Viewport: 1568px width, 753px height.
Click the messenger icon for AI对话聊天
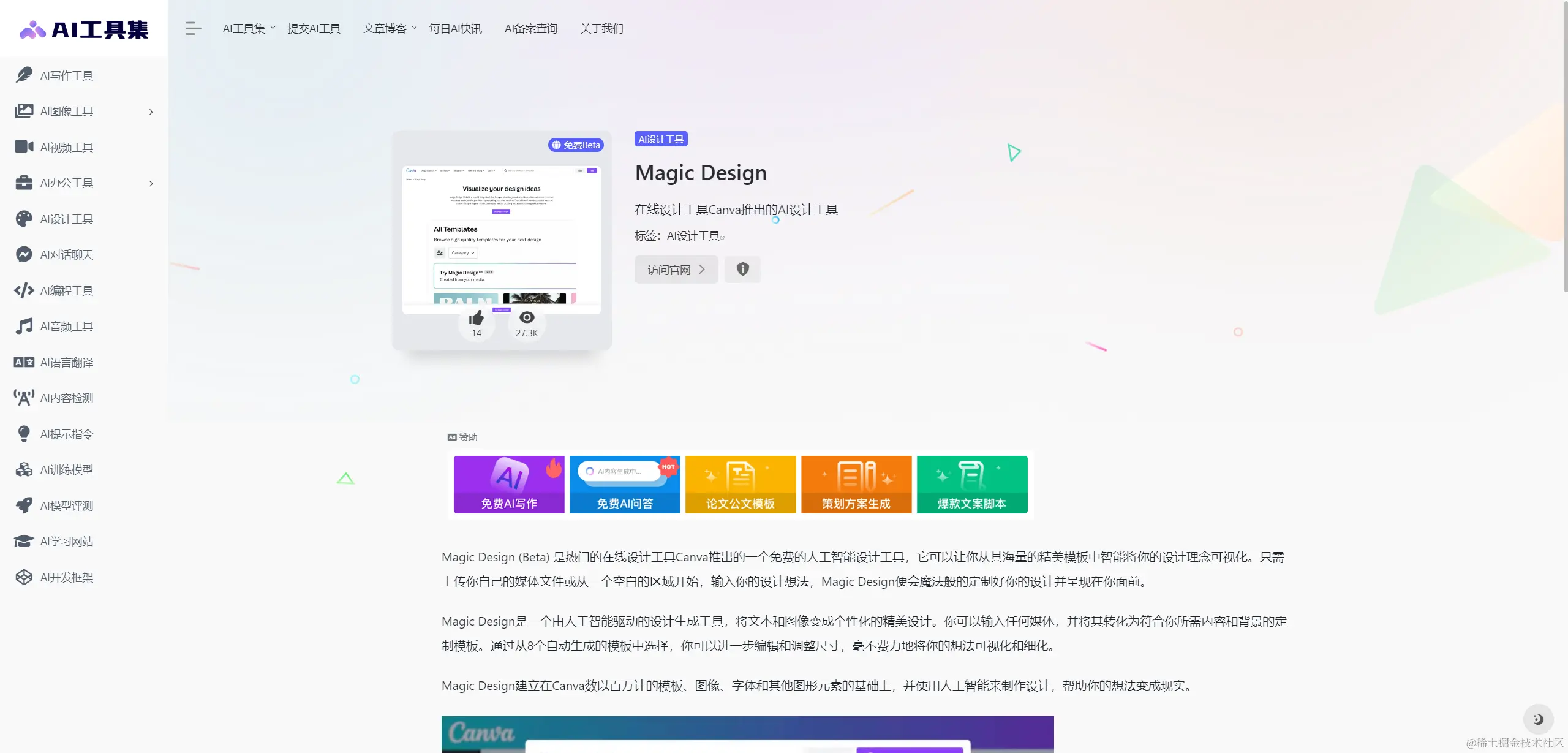coord(24,254)
